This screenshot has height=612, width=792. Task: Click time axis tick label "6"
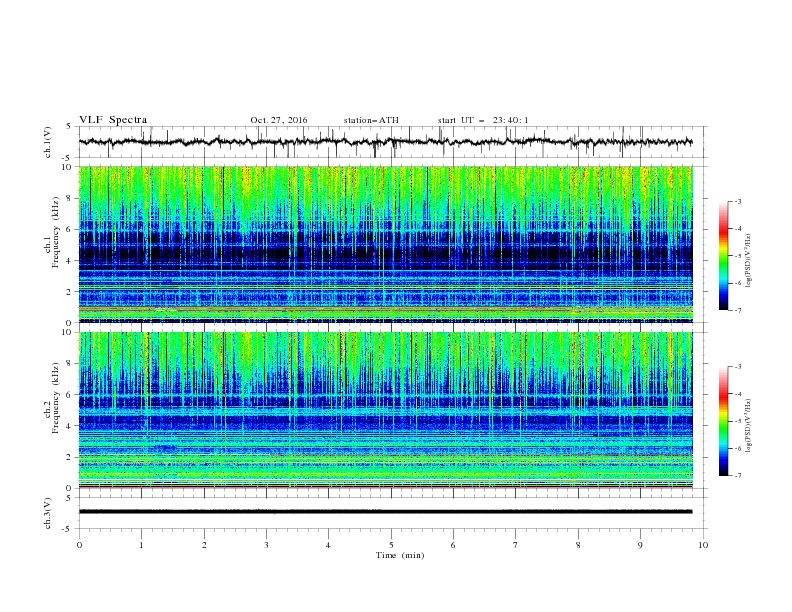pos(453,545)
